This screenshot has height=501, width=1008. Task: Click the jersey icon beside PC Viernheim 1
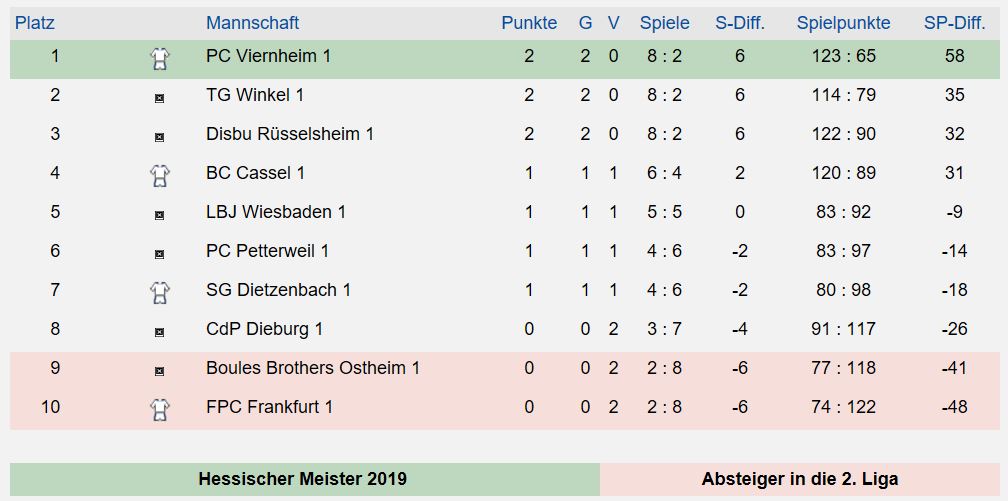pyautogui.click(x=159, y=59)
